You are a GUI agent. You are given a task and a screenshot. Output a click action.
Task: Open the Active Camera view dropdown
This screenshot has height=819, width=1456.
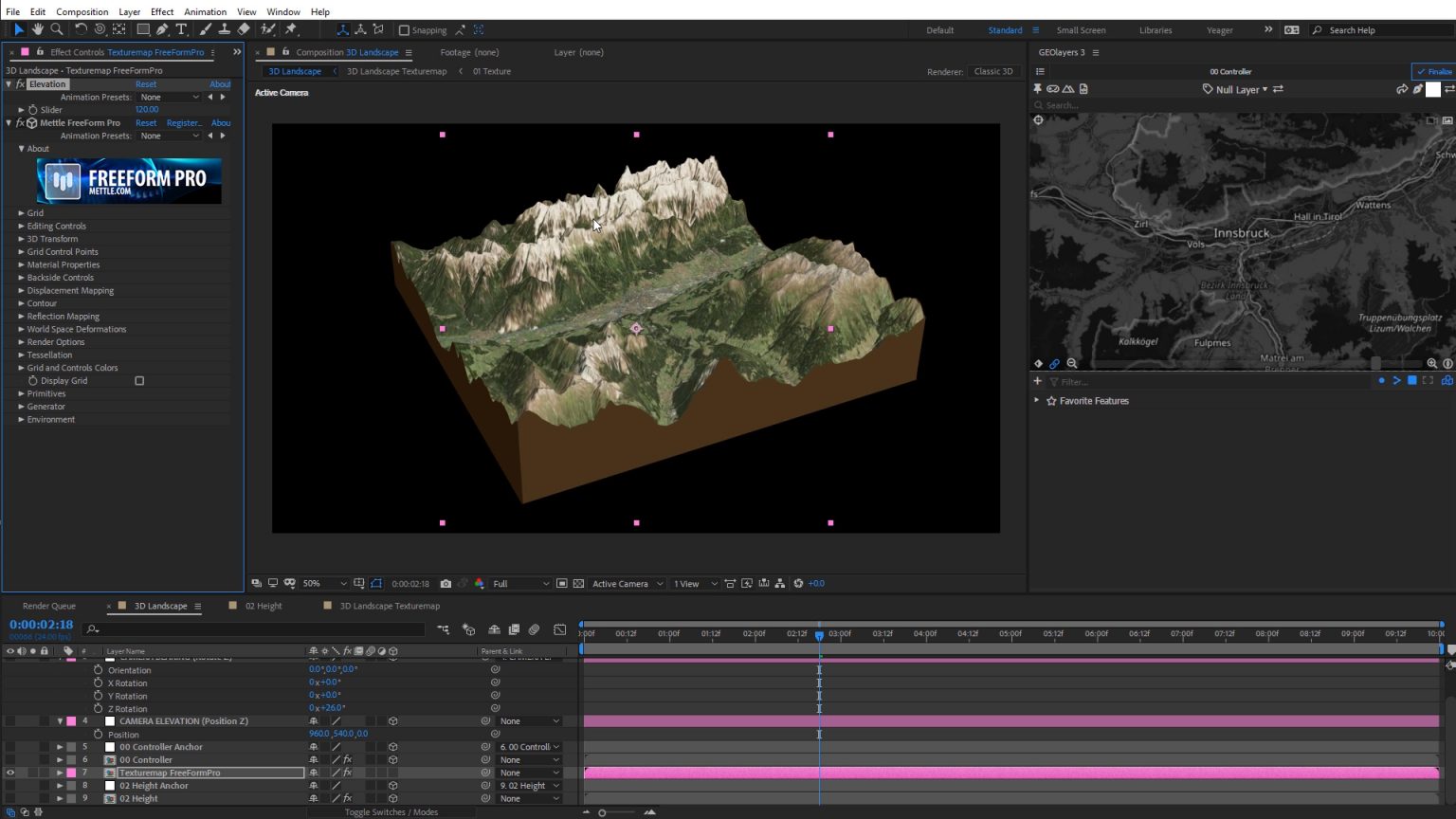tap(626, 583)
